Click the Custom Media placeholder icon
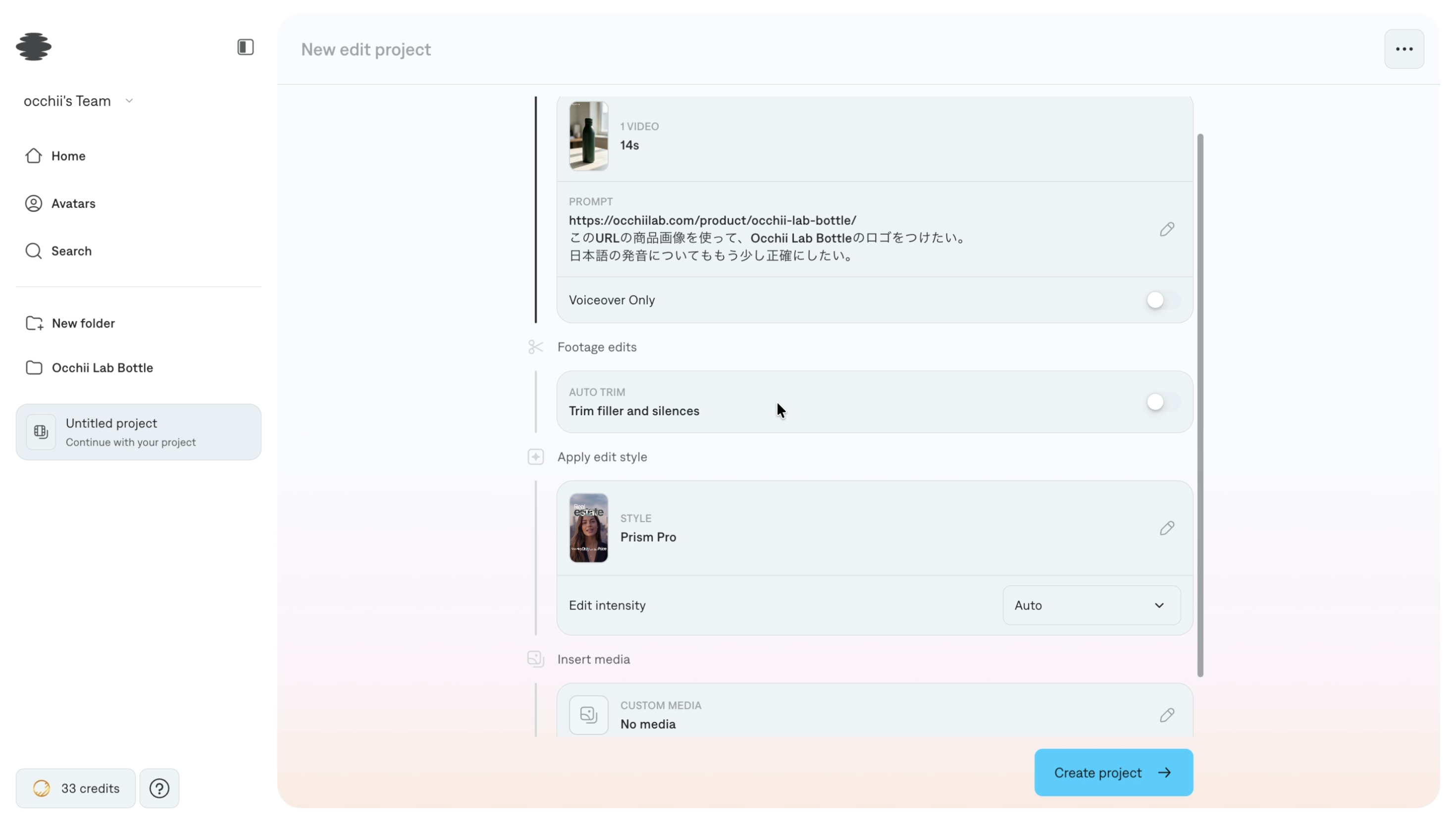Screen dimensions: 1456x822 pyautogui.click(x=588, y=715)
